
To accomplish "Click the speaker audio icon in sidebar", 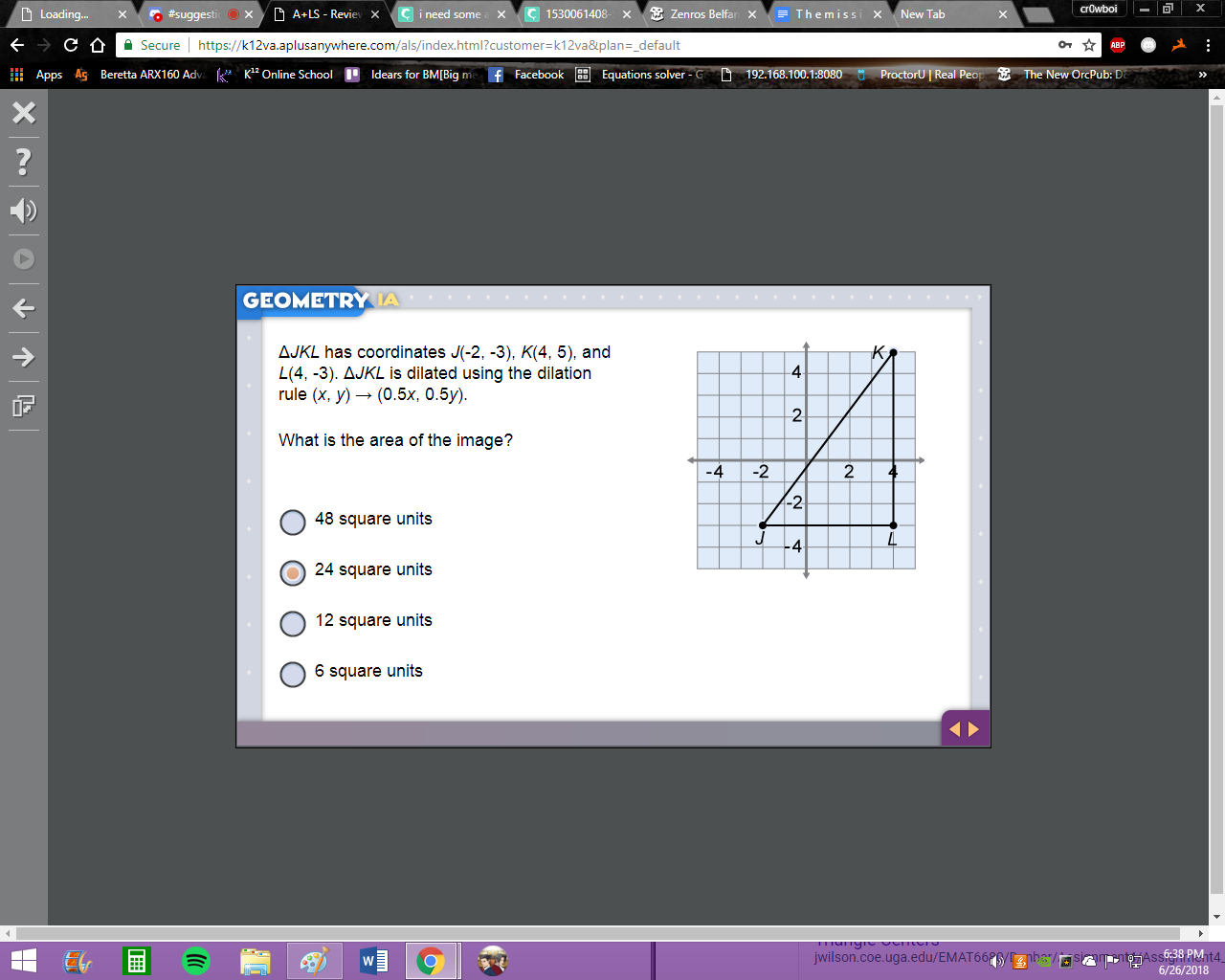I will (24, 211).
